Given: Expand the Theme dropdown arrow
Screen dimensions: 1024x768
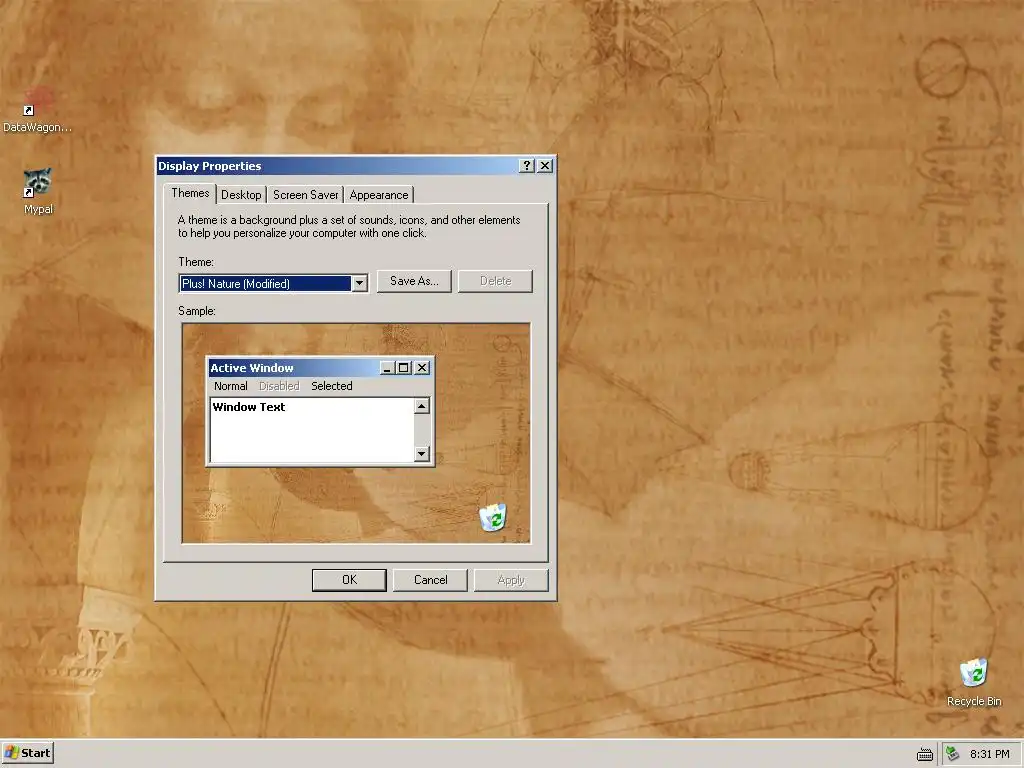Looking at the screenshot, I should pos(359,283).
